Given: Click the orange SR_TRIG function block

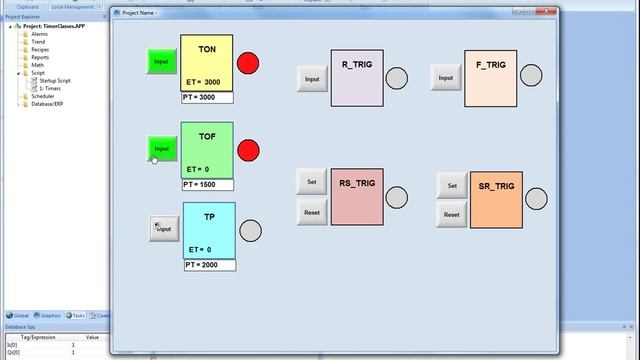Looking at the screenshot, I should (496, 200).
